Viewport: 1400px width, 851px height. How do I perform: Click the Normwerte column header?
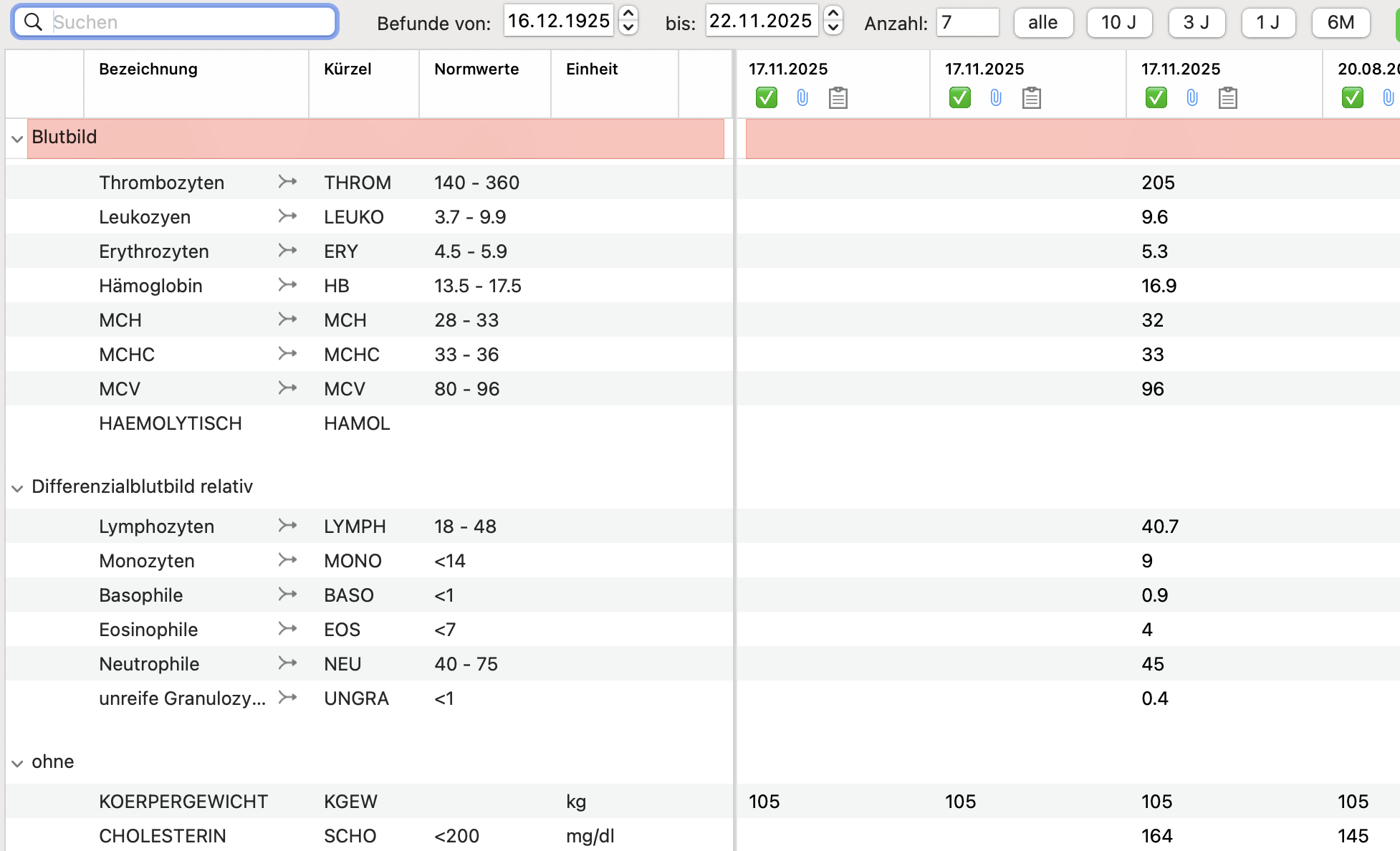tap(476, 69)
